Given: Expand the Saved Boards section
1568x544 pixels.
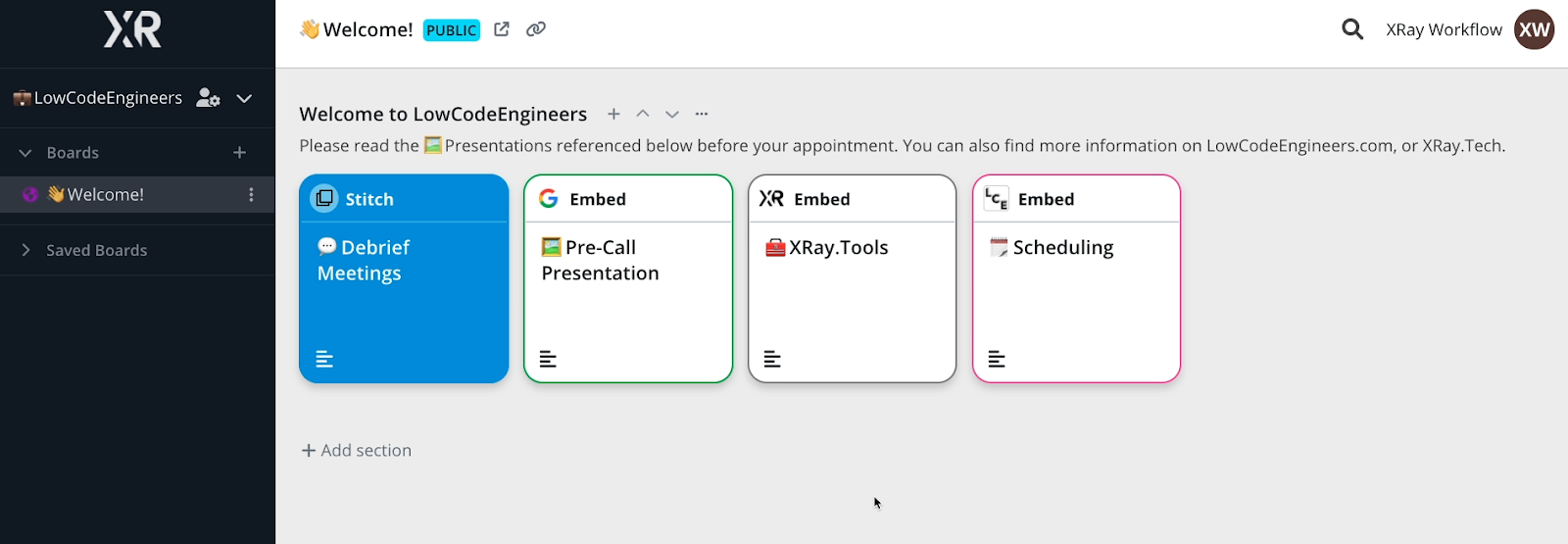Looking at the screenshot, I should coord(25,250).
